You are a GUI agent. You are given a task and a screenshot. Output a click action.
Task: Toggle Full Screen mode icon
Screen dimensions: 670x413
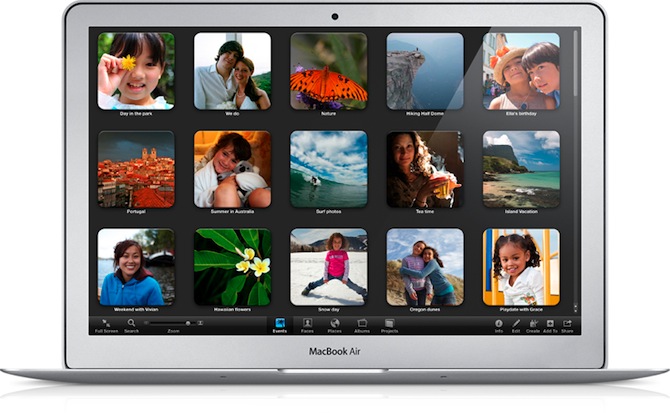click(x=106, y=323)
